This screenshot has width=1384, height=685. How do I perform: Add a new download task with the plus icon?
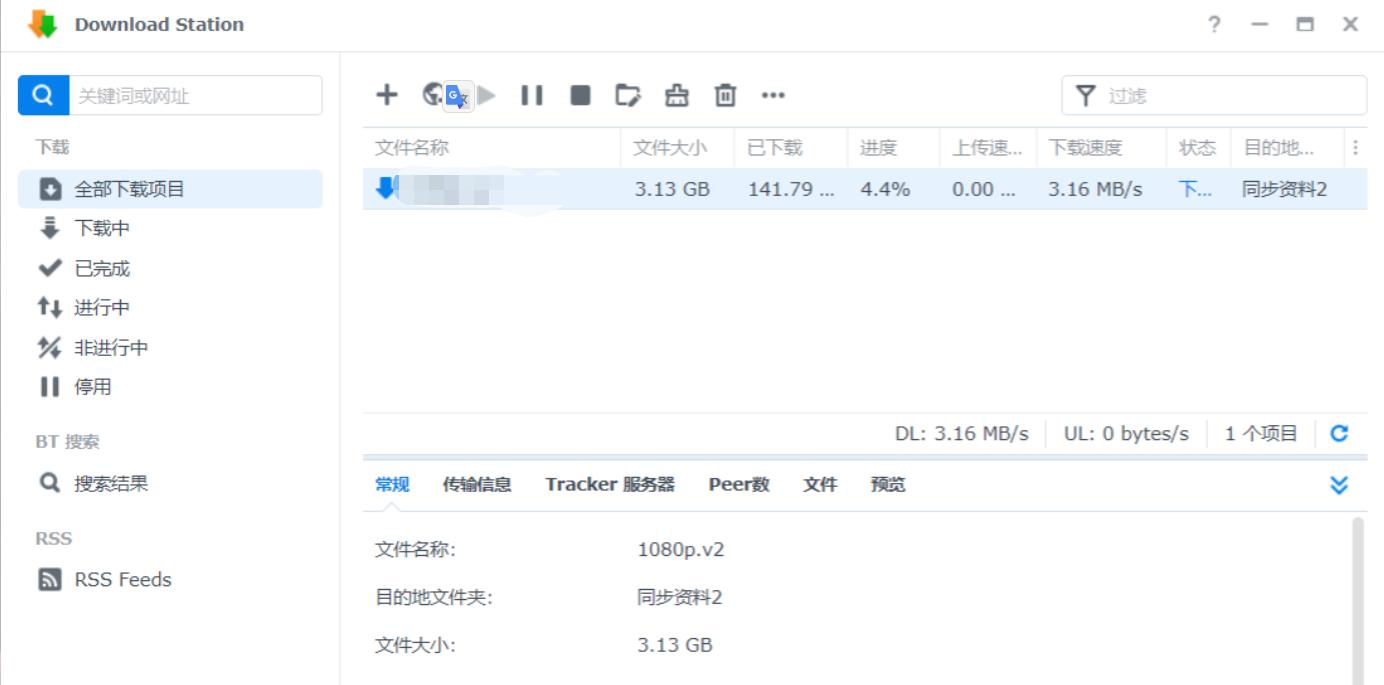click(386, 95)
